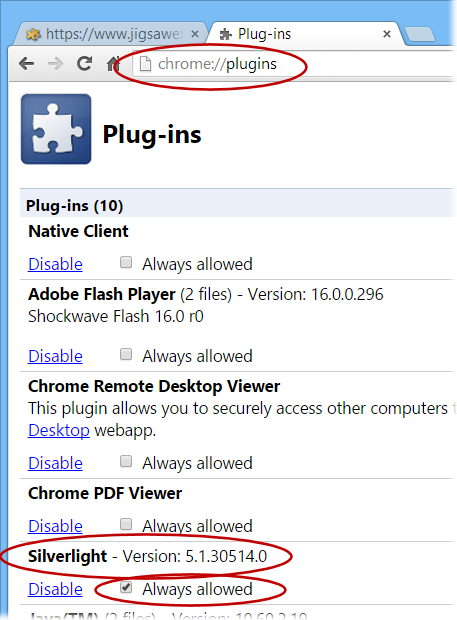Viewport: 457px width, 620px height.
Task: Click the browser Back arrow
Action: click(x=26, y=64)
